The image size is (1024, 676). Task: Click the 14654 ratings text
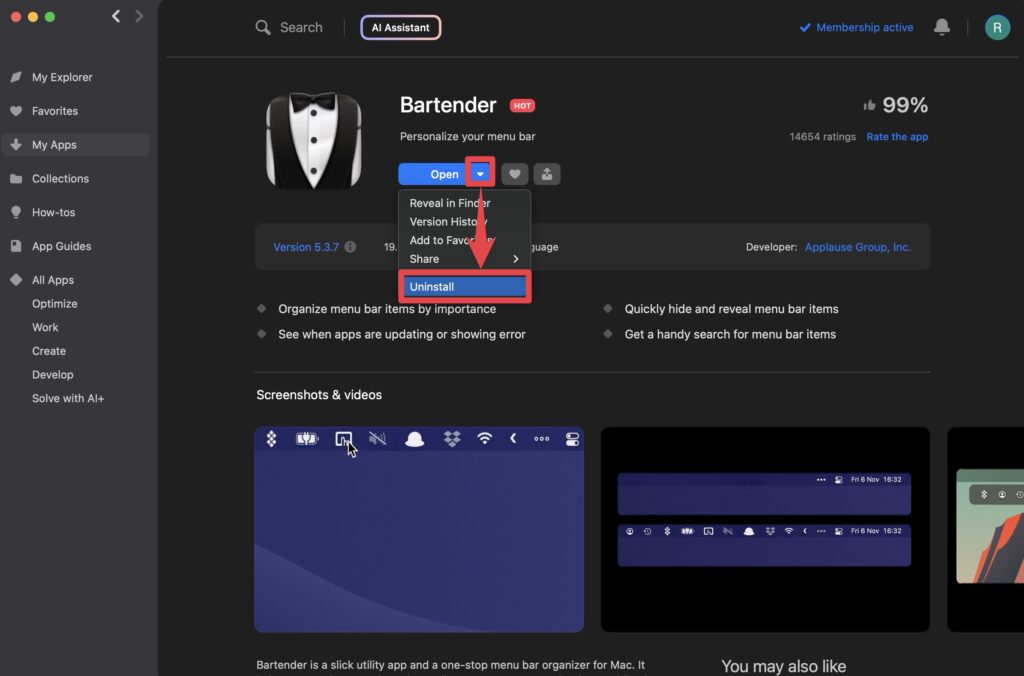822,137
